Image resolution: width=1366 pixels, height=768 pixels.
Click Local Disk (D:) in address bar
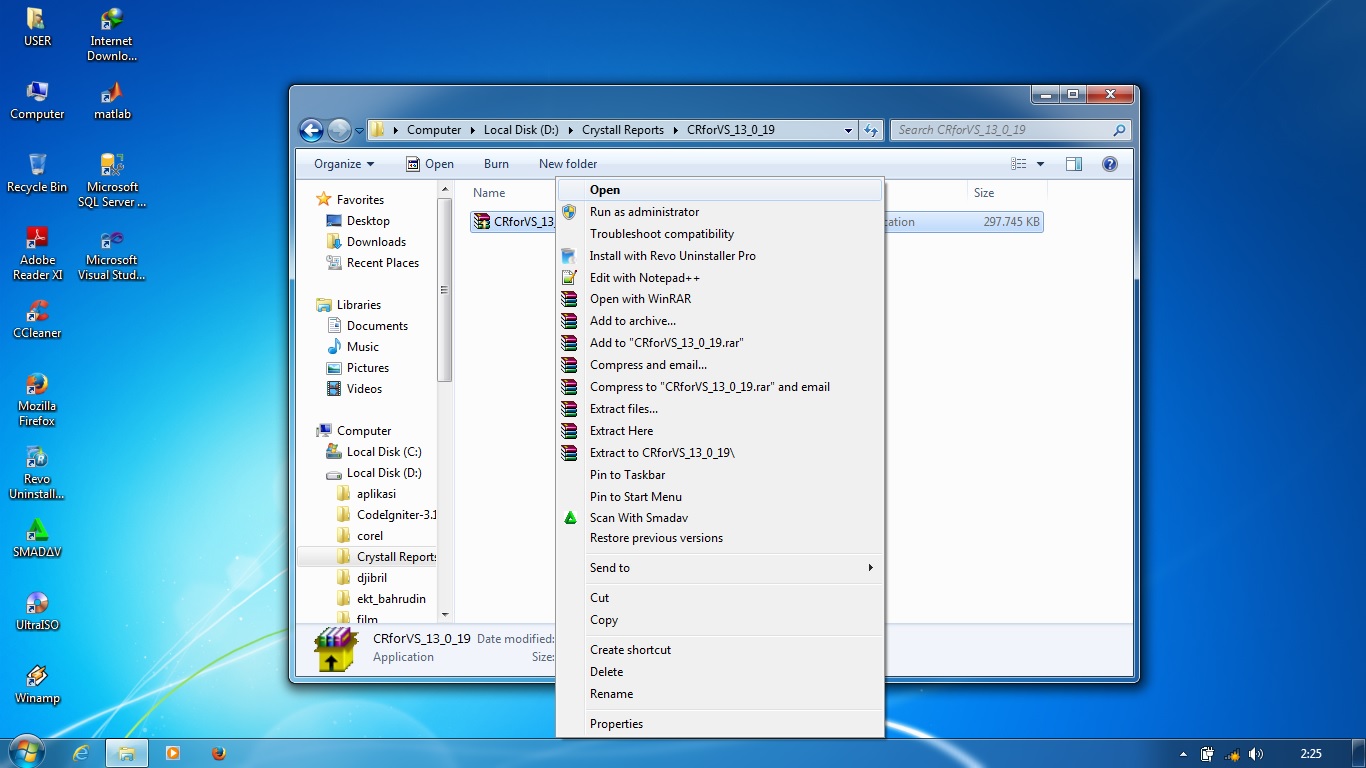(522, 130)
